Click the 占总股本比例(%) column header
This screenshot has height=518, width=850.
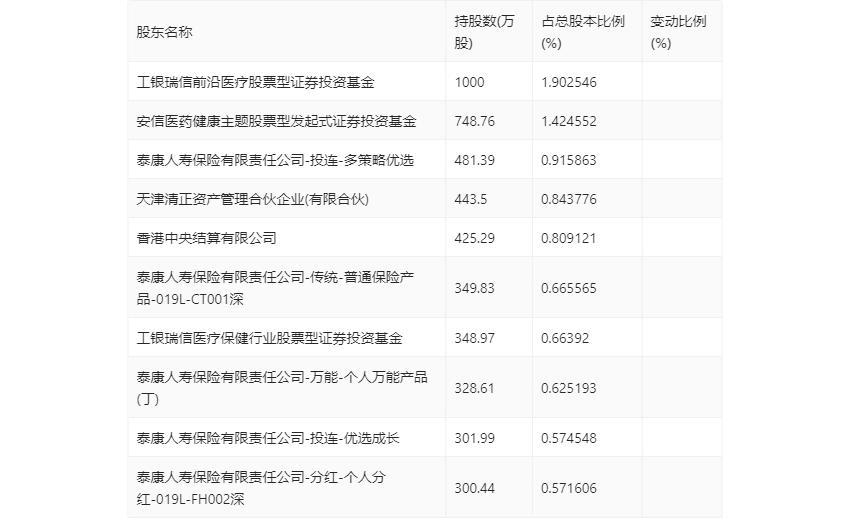583,32
